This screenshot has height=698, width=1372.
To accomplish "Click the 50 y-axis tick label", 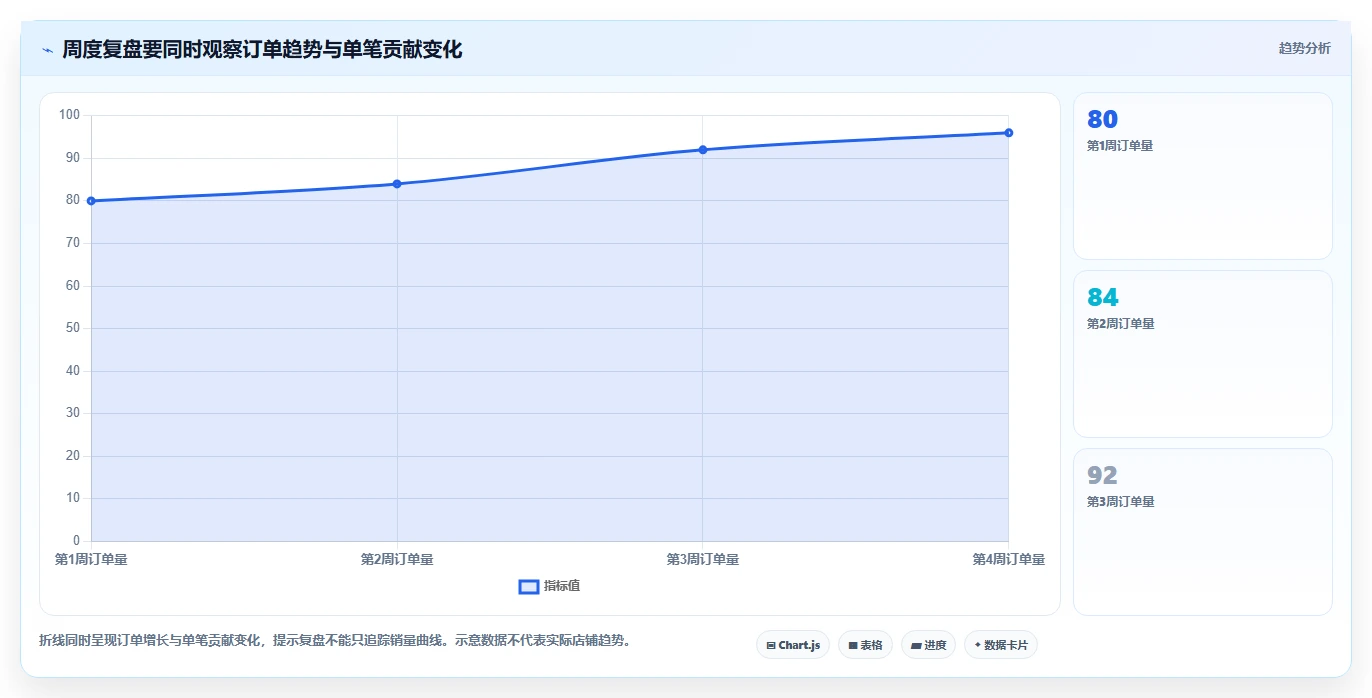I will tap(73, 328).
